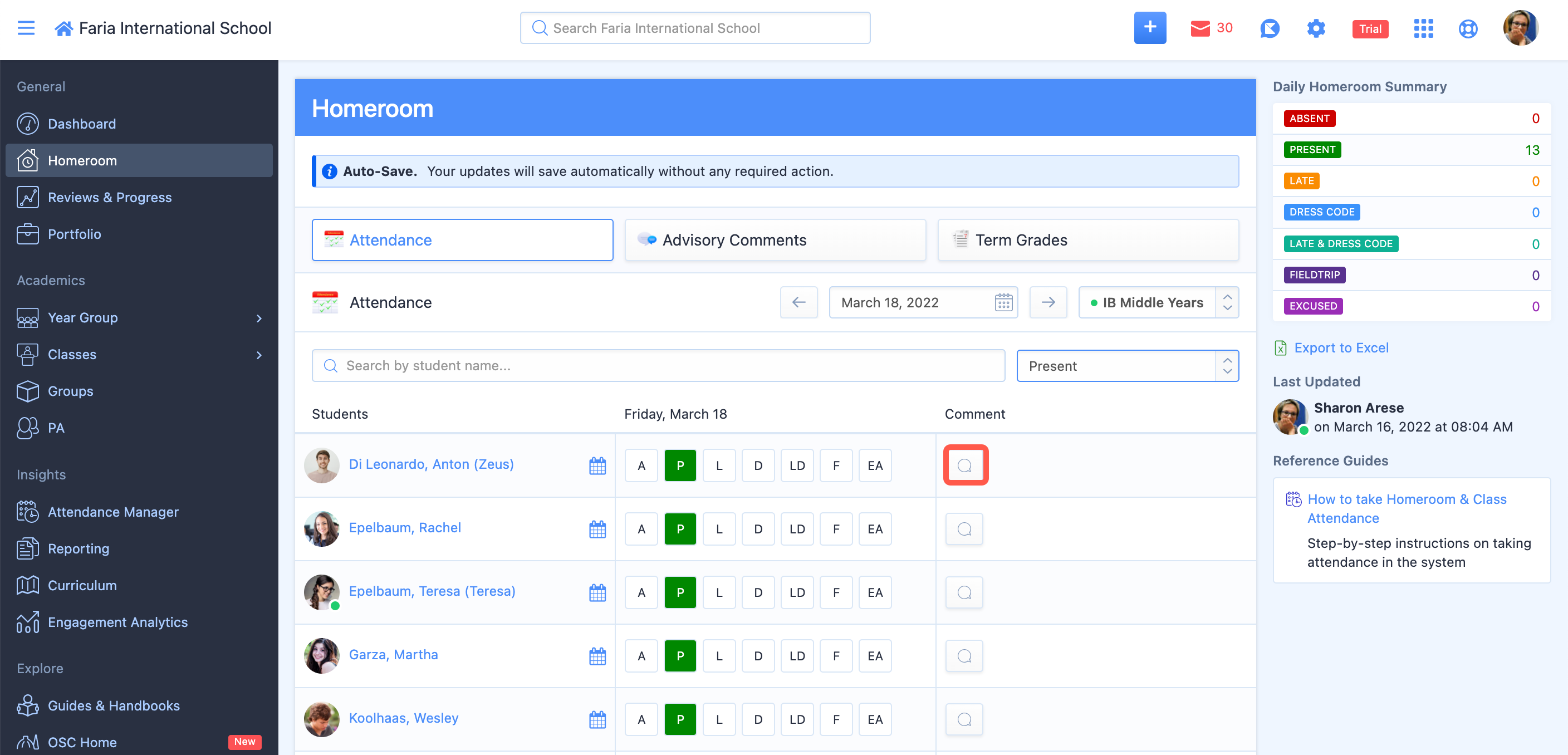Mark Epelbaum, Teresa as Late
Image resolution: width=1568 pixels, height=755 pixels.
719,593
